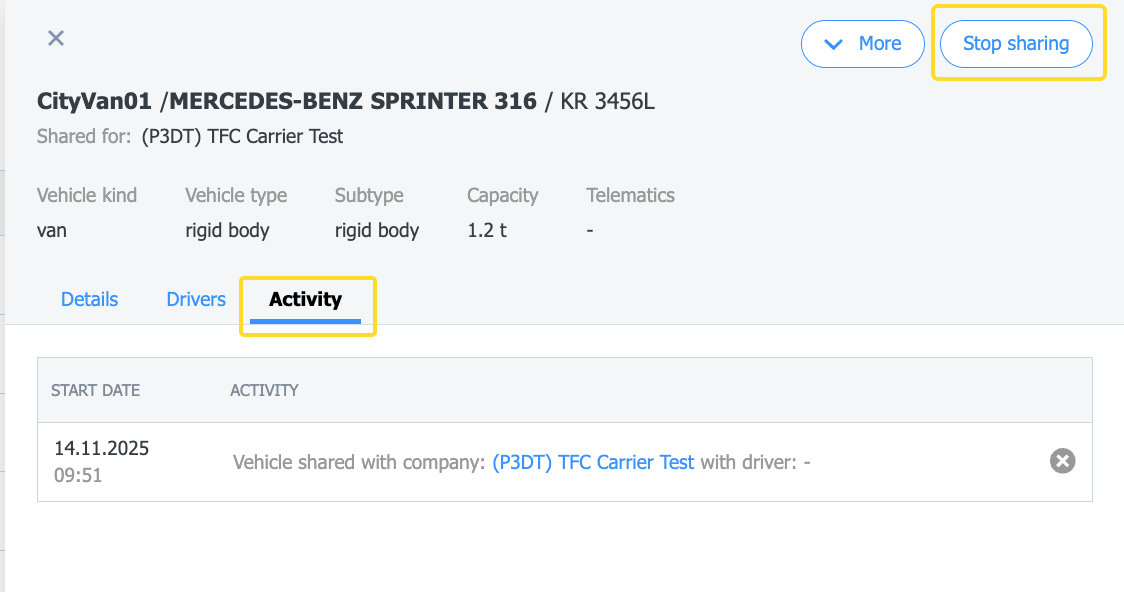
Task: Close the vehicle details panel
Action: [x=56, y=38]
